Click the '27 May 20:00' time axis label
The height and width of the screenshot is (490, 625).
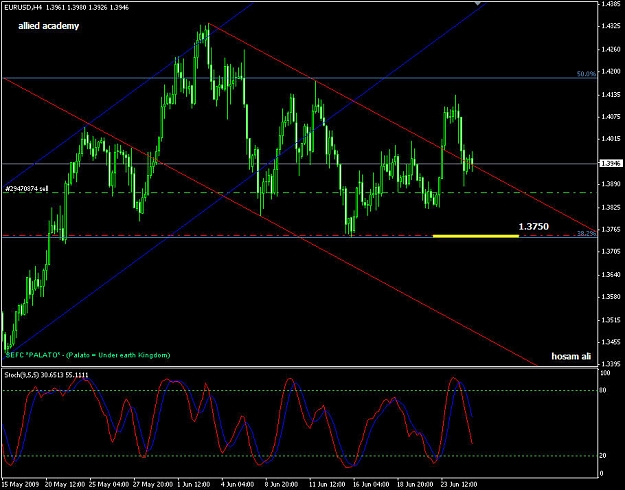(x=153, y=484)
